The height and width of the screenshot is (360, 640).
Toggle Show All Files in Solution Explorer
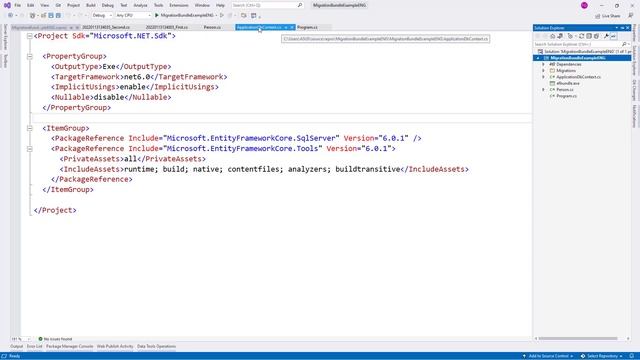point(596,36)
